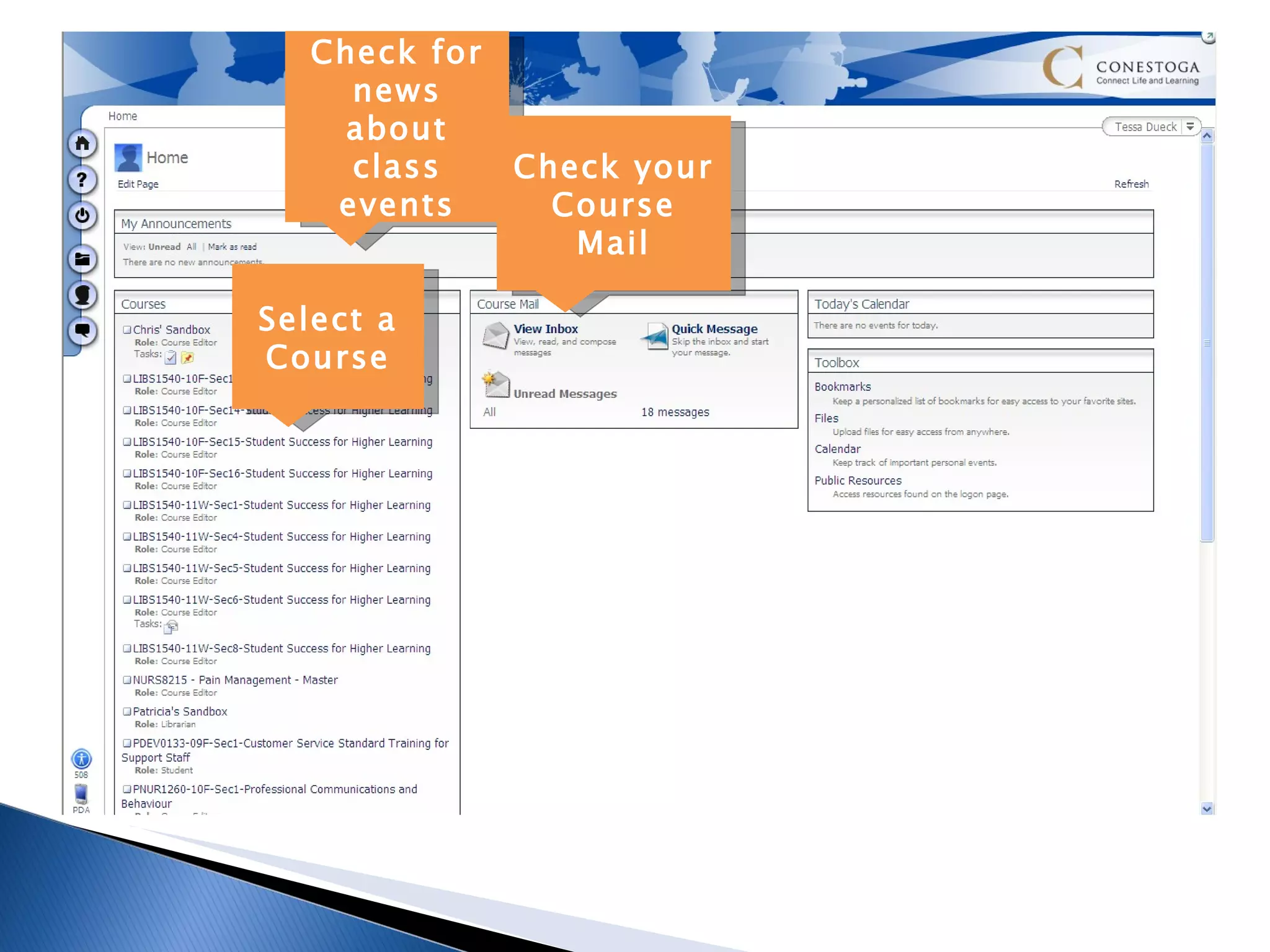Viewport: 1270px width, 952px height.
Task: Toggle LIBS1540-11W-Sec4 course checkbox
Action: (127, 537)
